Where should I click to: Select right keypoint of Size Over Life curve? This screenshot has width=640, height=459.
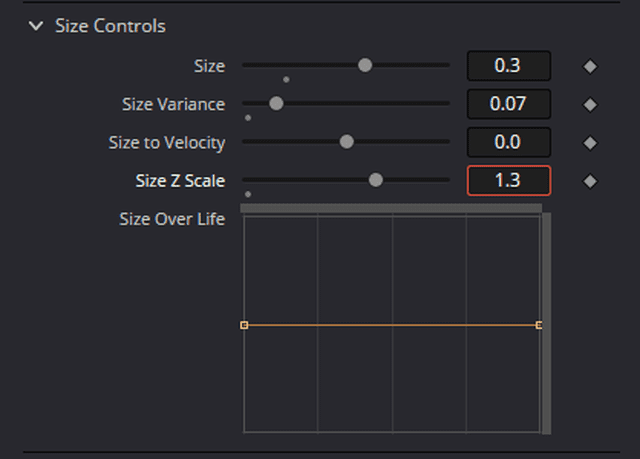point(539,325)
